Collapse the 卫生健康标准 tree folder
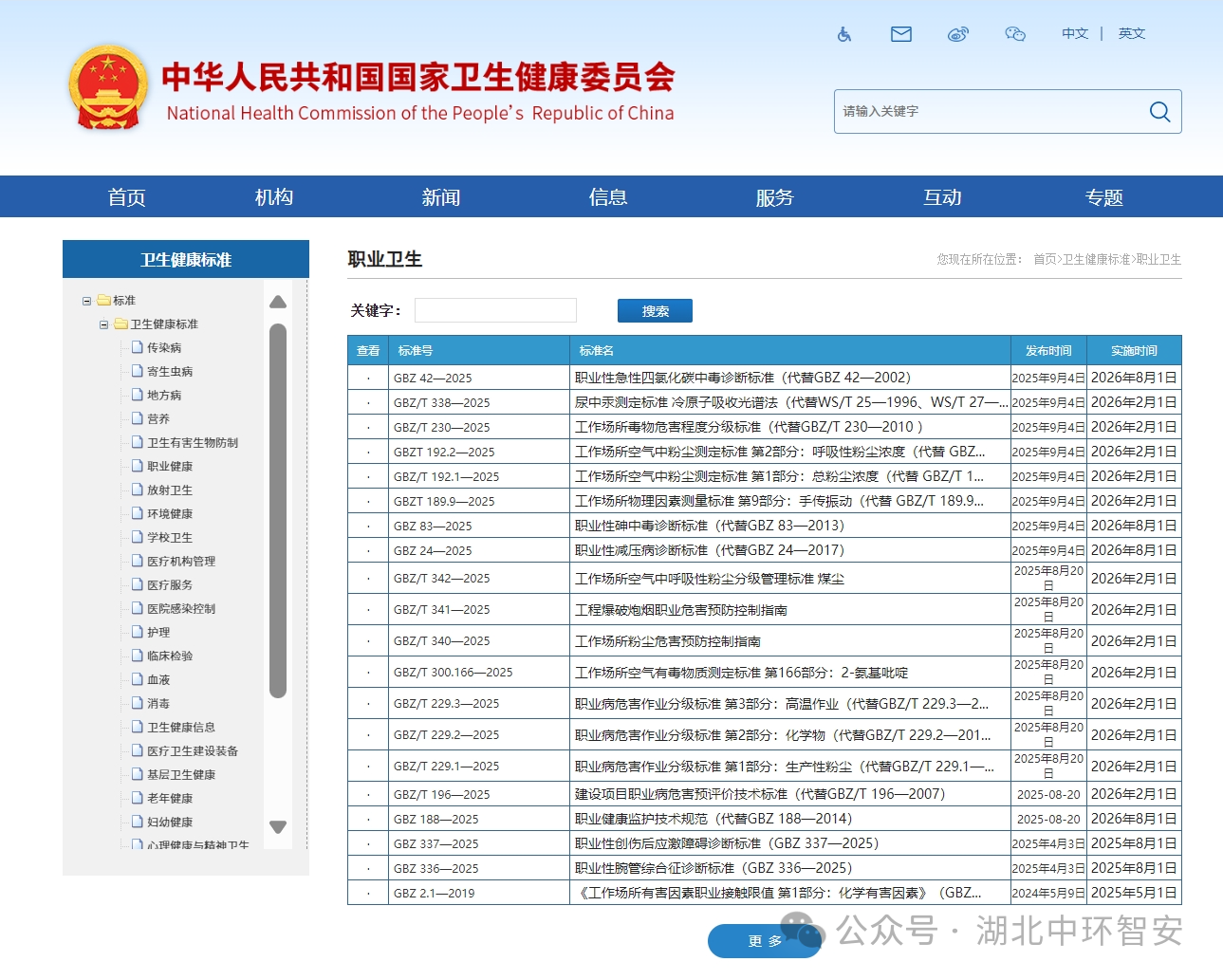The height and width of the screenshot is (980, 1223). coord(103,324)
